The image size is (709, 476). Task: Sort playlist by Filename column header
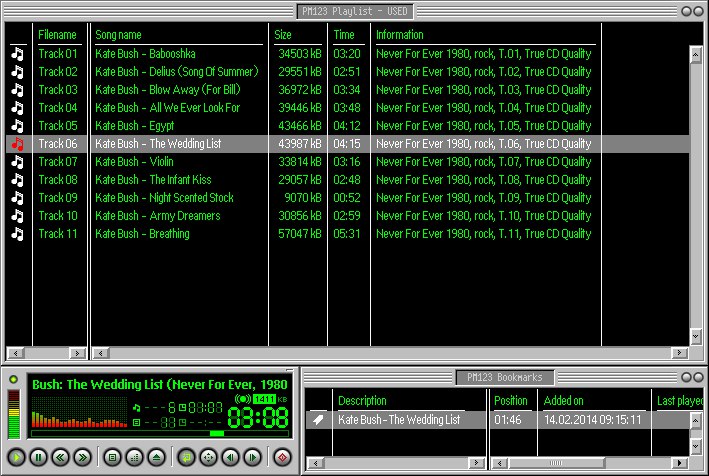click(57, 35)
